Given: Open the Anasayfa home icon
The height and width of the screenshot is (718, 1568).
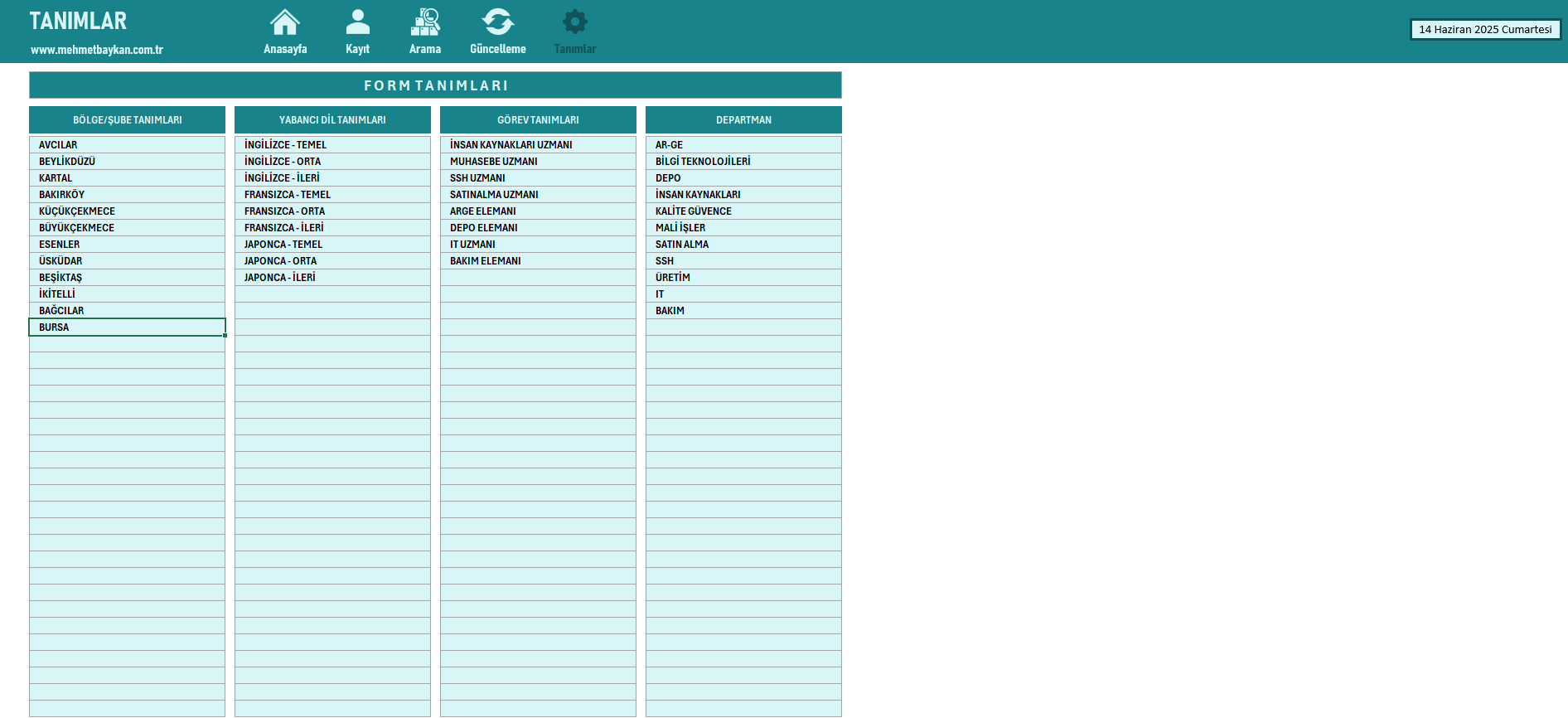Looking at the screenshot, I should [285, 22].
